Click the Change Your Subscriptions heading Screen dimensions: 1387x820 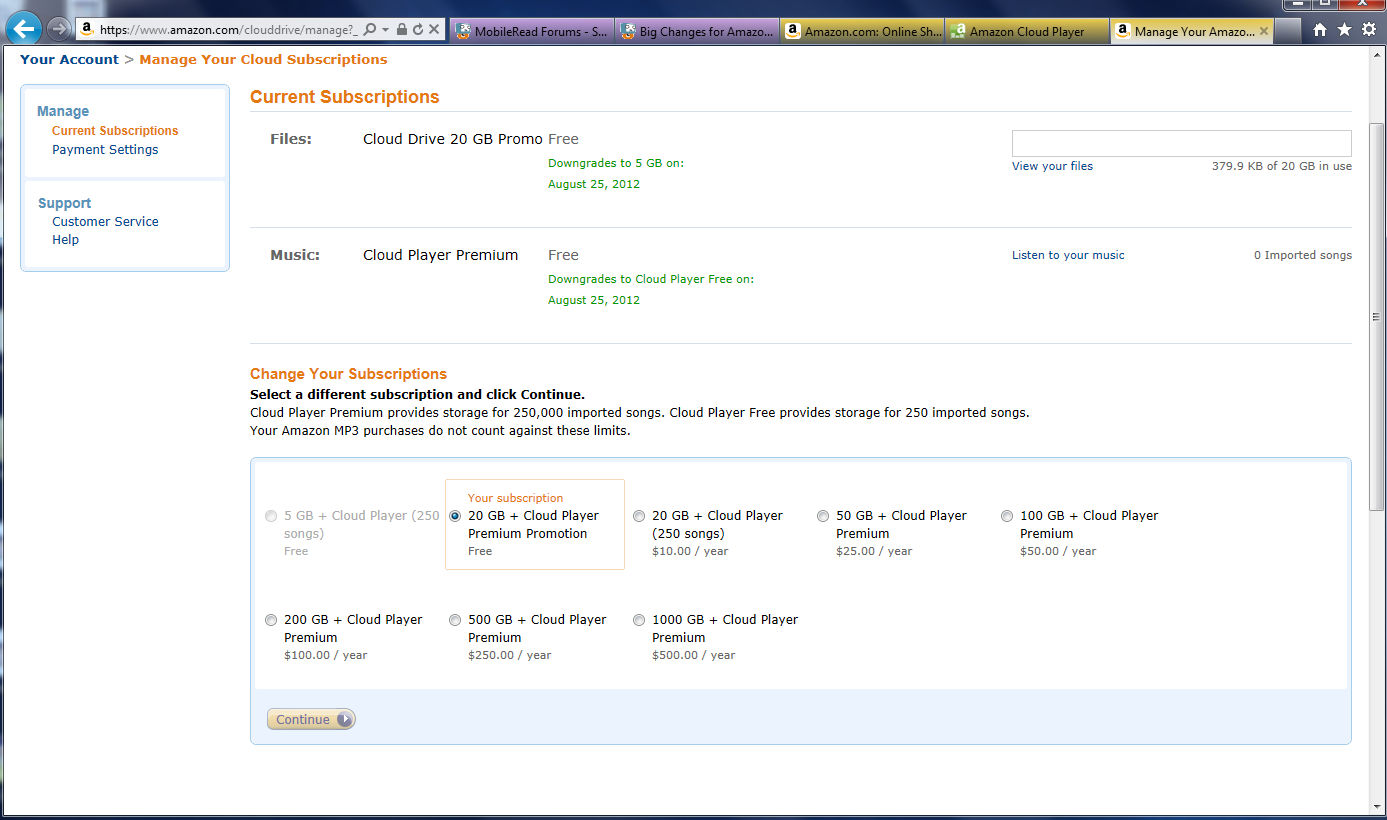348,374
